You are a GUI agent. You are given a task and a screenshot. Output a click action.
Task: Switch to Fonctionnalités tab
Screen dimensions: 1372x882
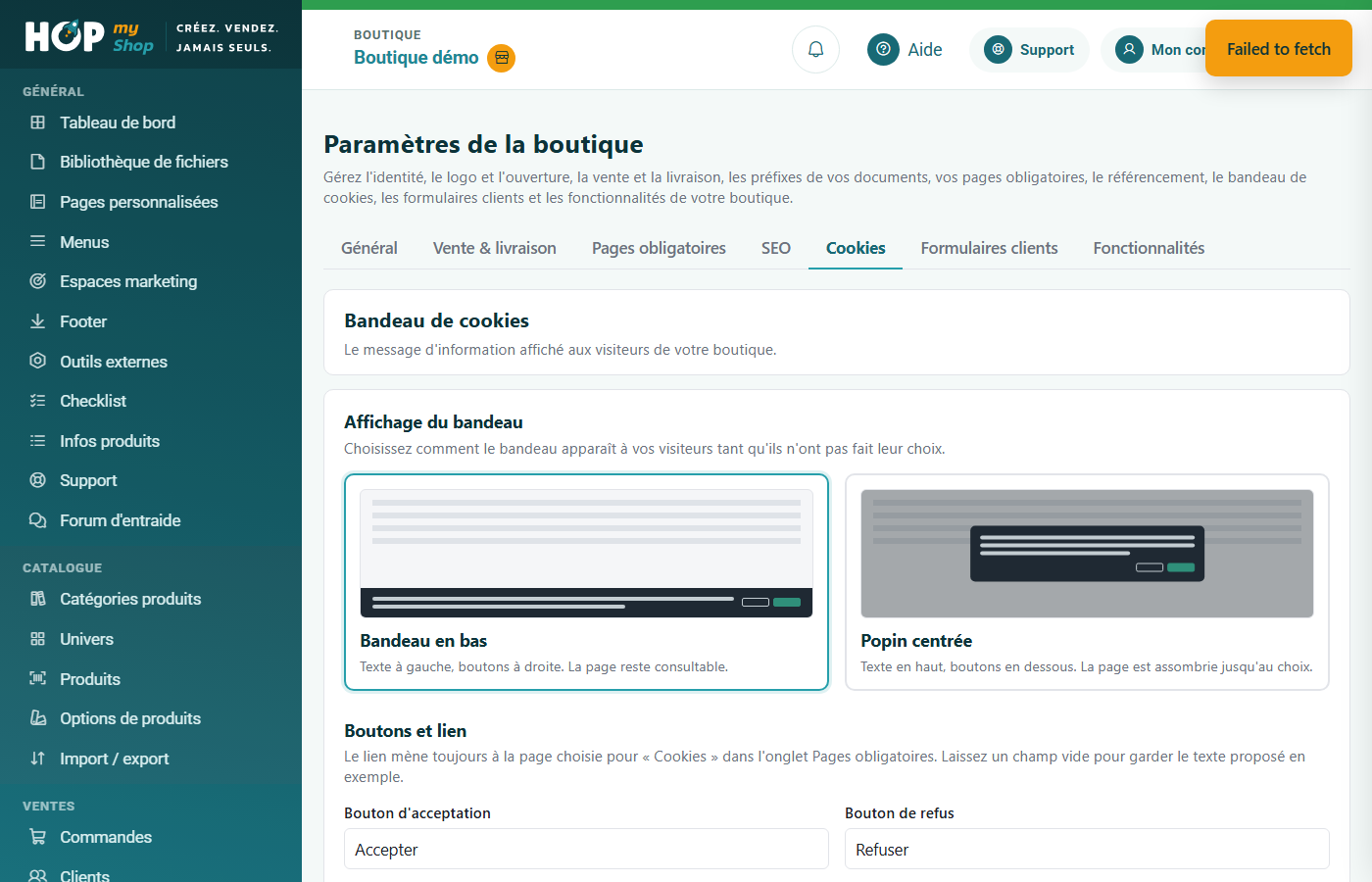coord(1149,248)
